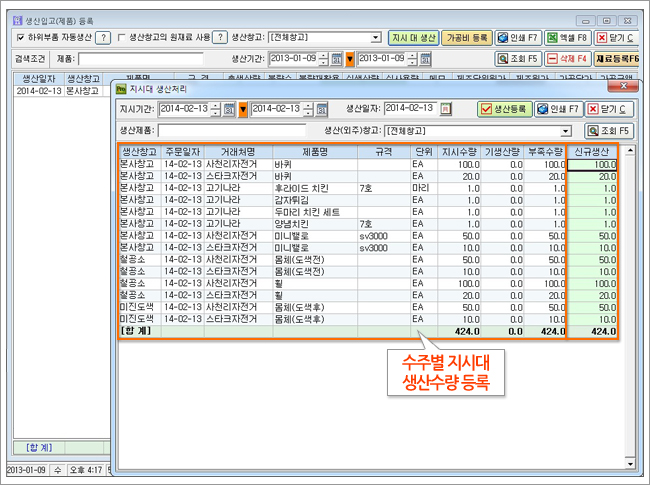Close the 지시대 생산처리 dialog
Screen dimensions: 650x485
(x=623, y=86)
